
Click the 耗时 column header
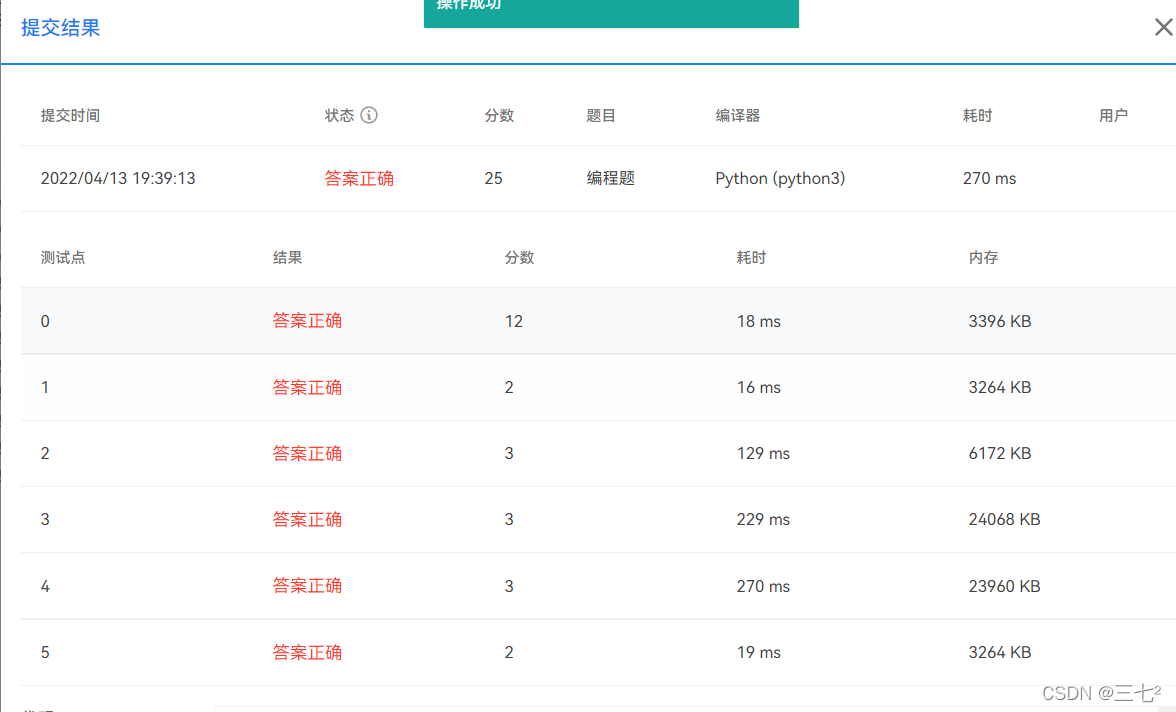click(977, 115)
